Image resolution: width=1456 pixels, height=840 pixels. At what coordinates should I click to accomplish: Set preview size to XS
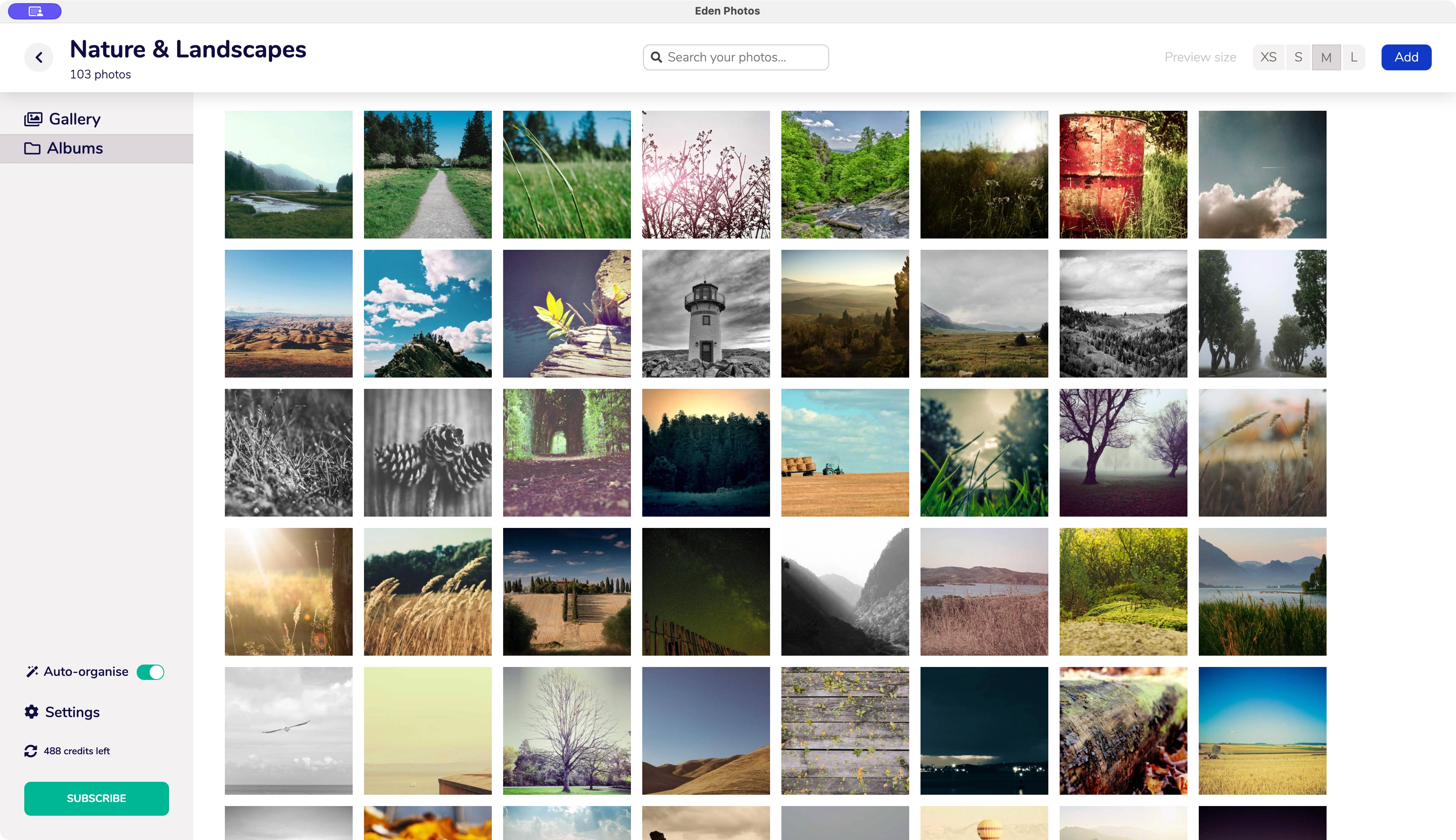pyautogui.click(x=1268, y=57)
